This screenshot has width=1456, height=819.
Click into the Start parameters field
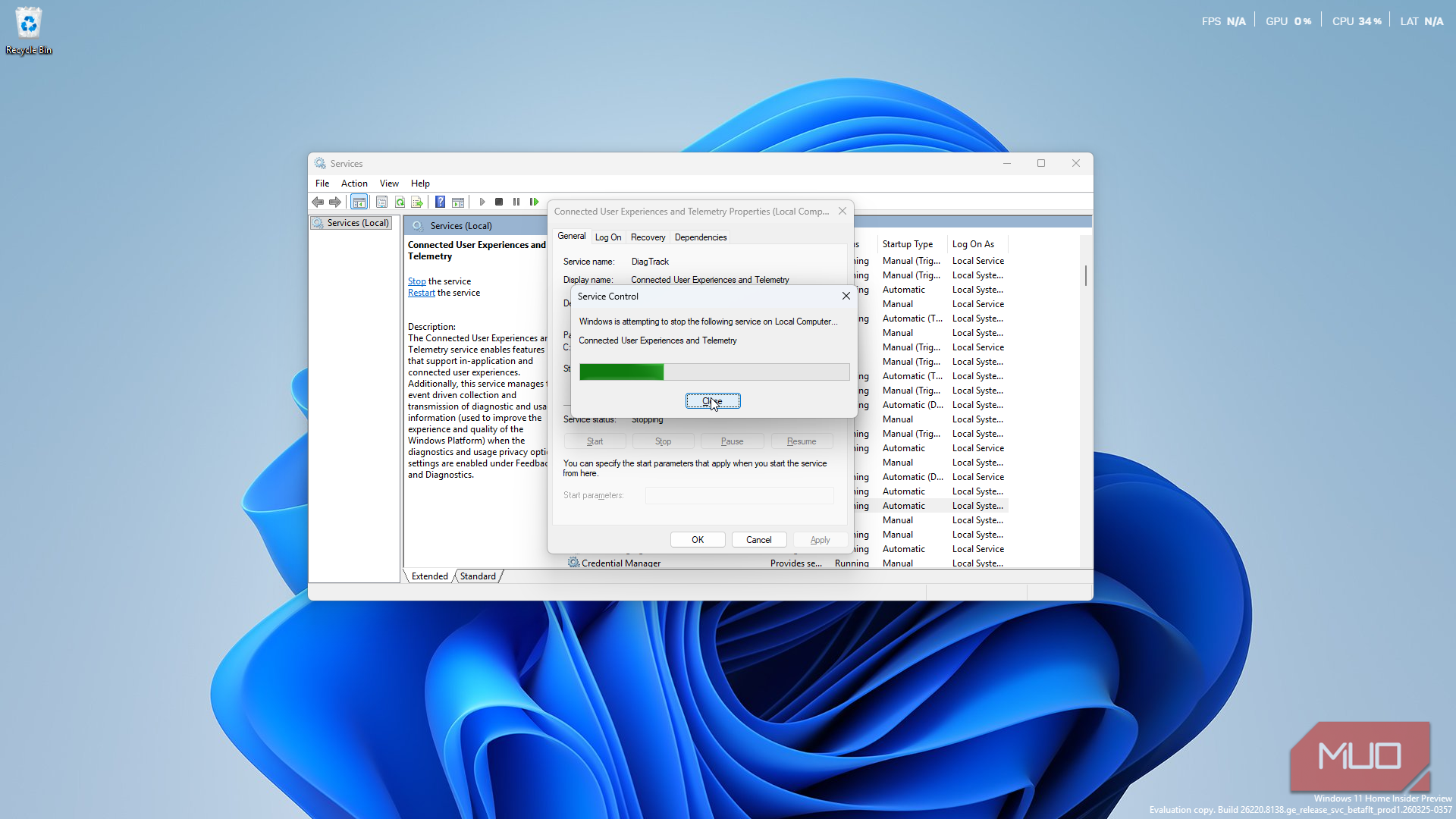pos(739,495)
